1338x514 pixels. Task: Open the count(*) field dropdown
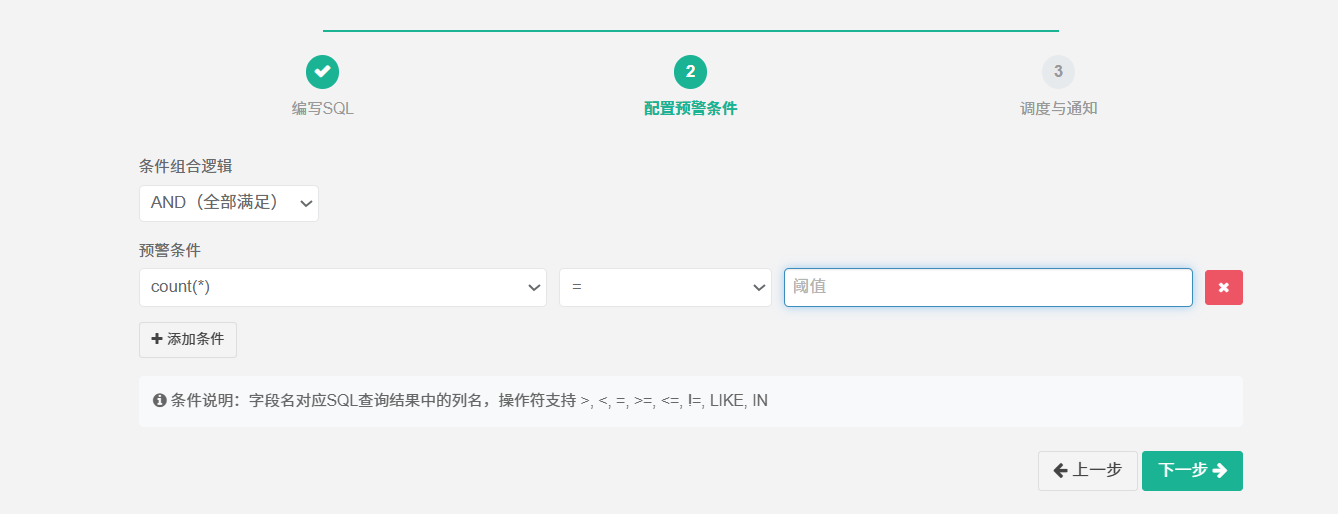pyautogui.click(x=343, y=287)
